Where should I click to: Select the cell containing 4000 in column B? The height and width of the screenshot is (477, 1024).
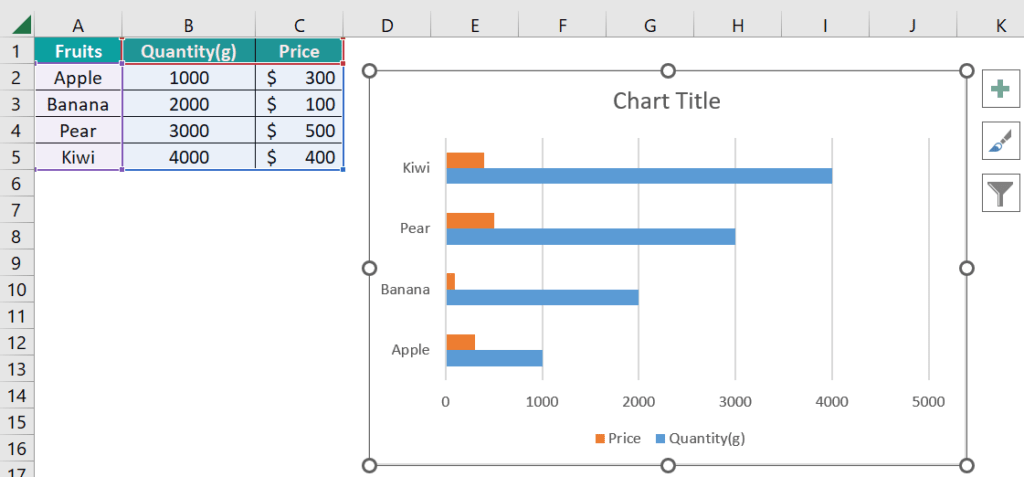(189, 157)
